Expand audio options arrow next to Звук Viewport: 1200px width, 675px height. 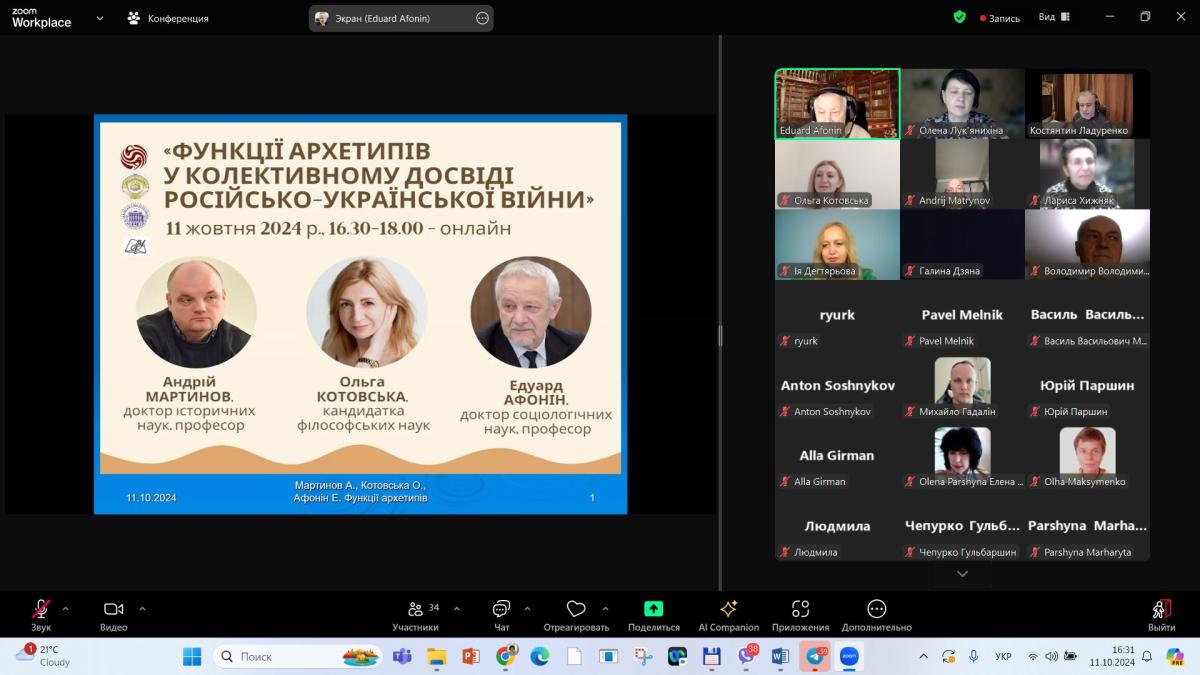(66, 608)
